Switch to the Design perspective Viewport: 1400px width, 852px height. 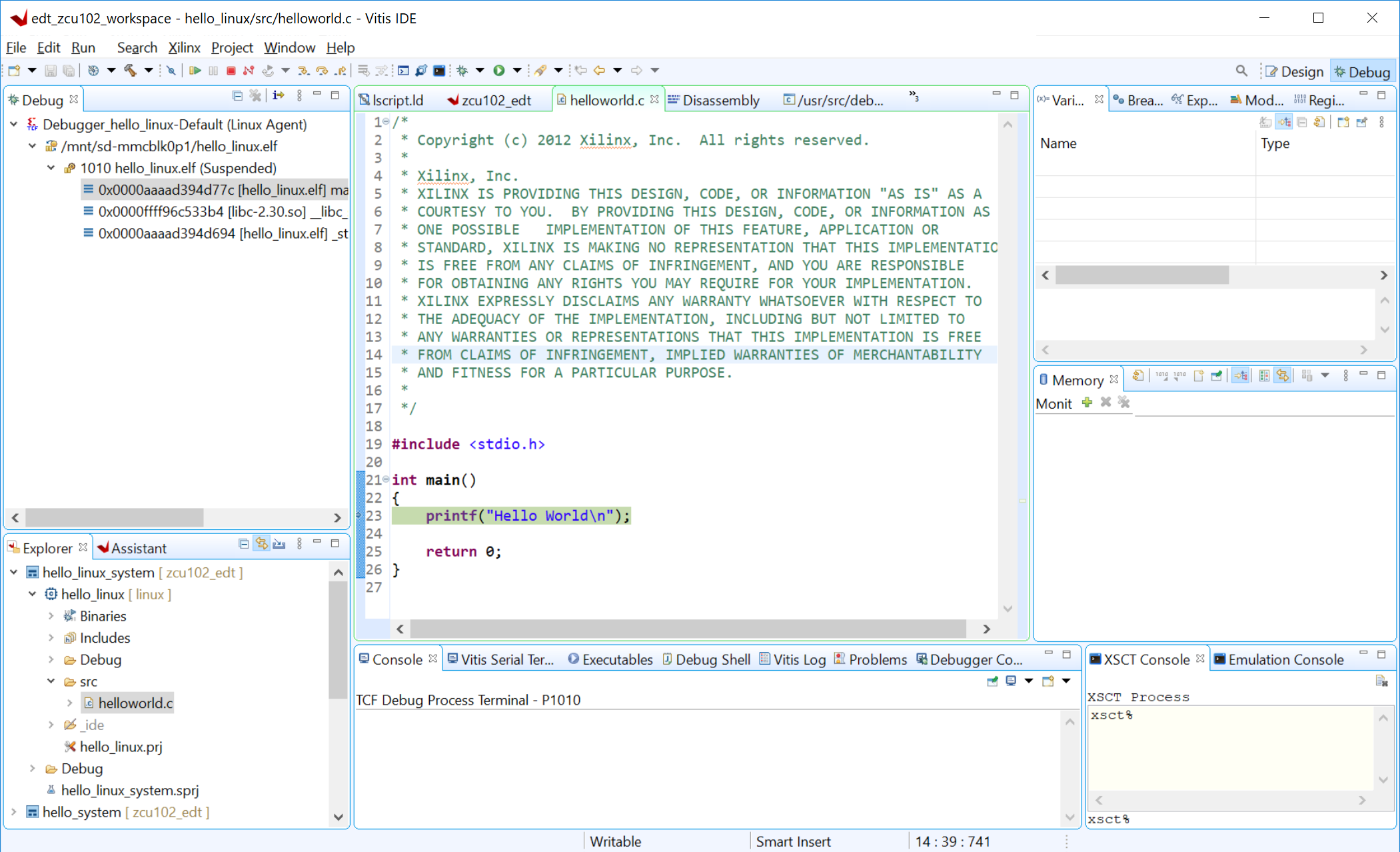coord(1294,72)
